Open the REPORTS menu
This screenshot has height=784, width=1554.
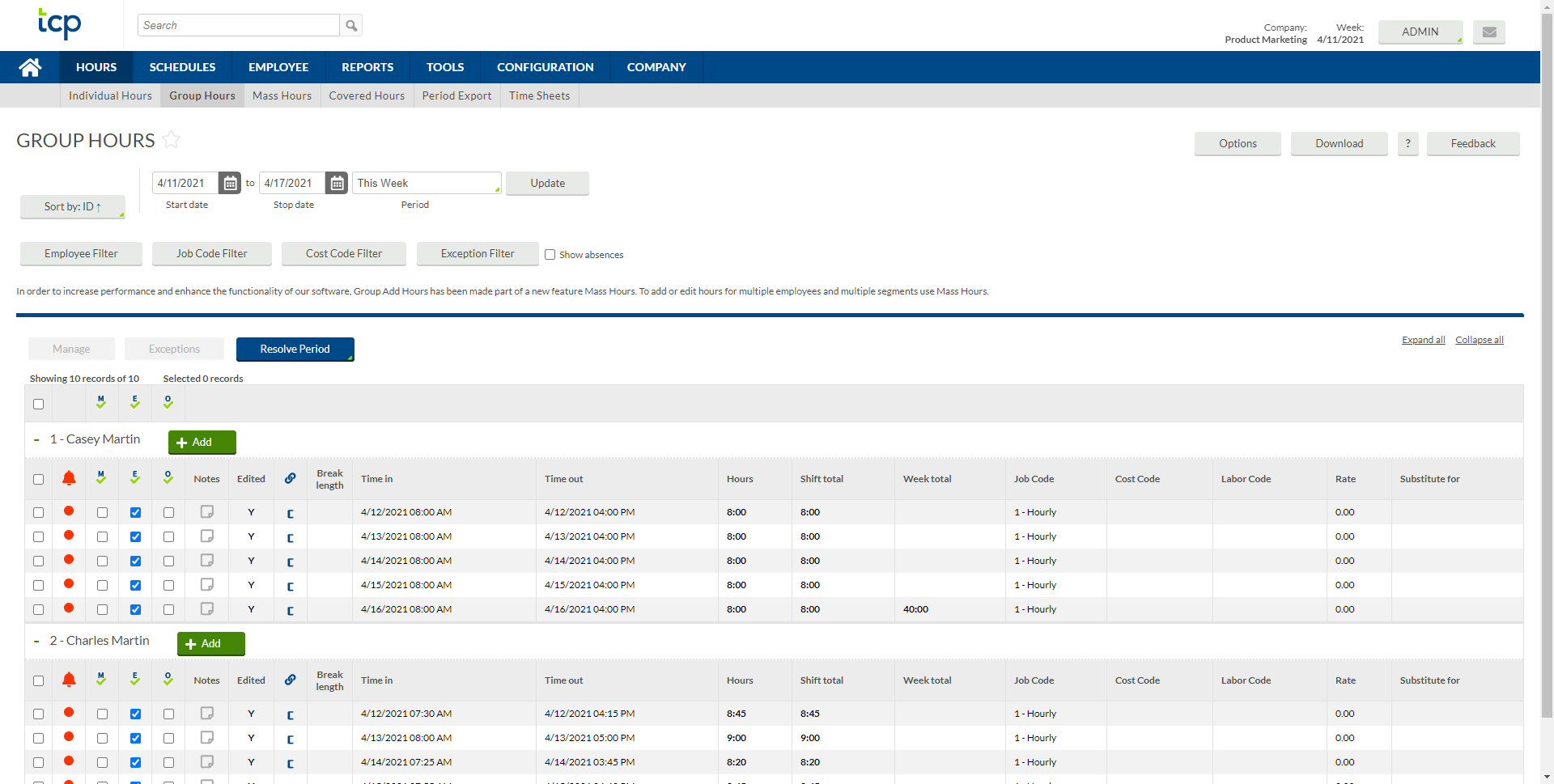(x=367, y=67)
